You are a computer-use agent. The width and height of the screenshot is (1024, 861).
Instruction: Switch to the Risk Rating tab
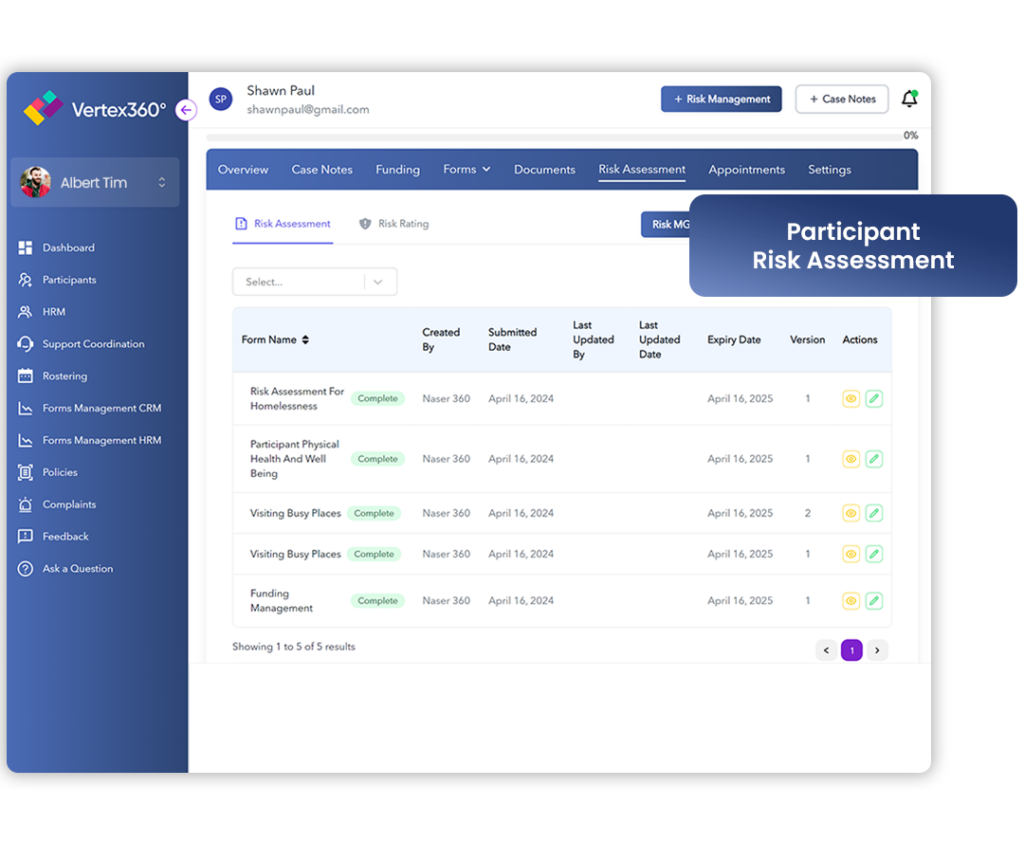pyautogui.click(x=402, y=224)
